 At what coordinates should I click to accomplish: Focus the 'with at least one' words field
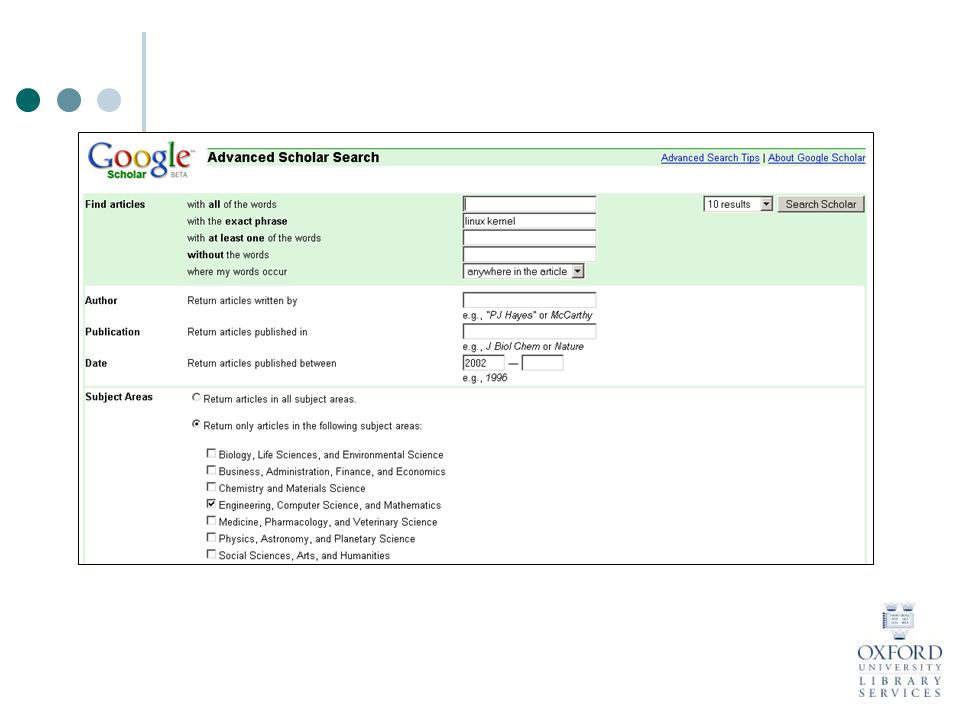click(x=529, y=238)
